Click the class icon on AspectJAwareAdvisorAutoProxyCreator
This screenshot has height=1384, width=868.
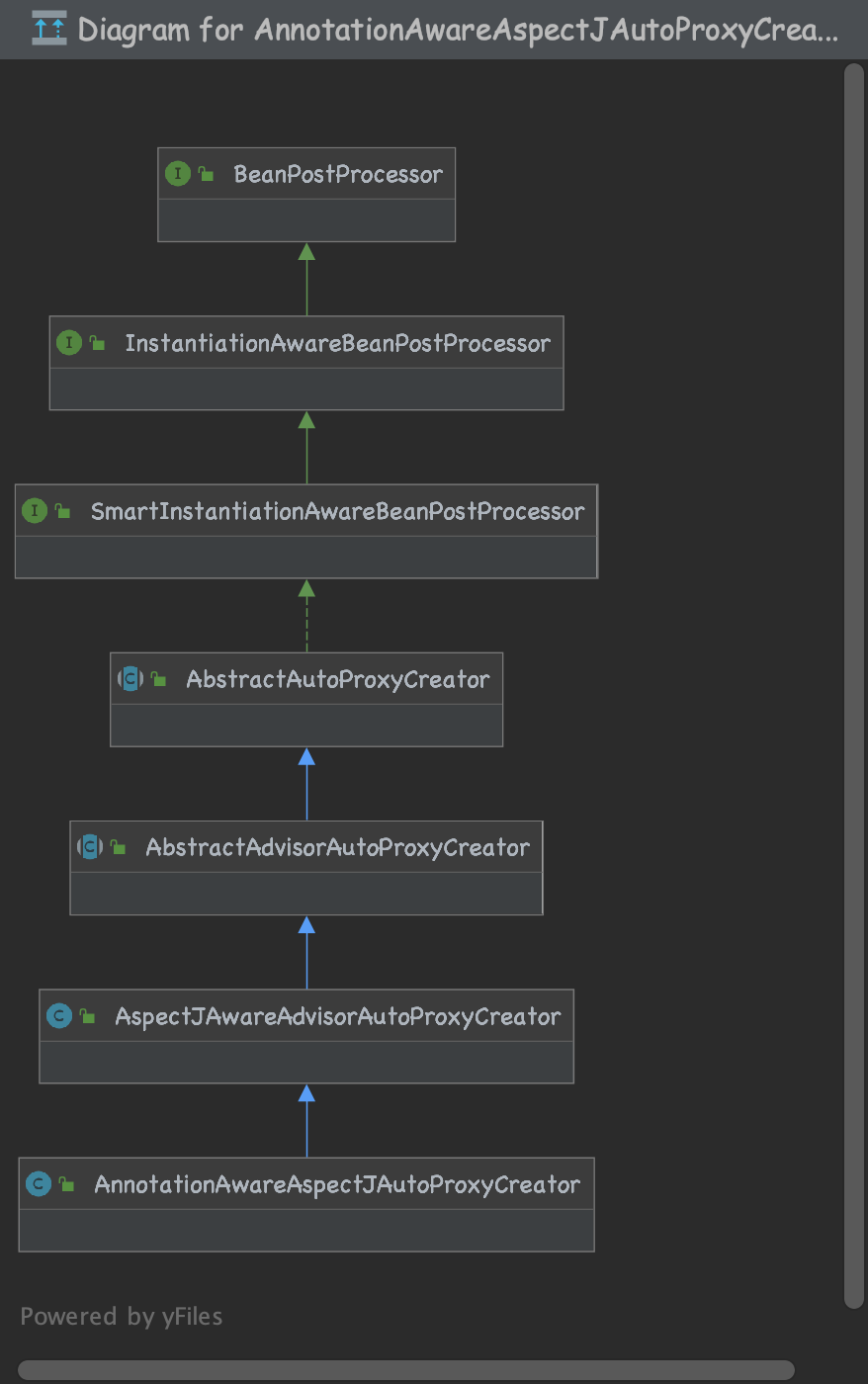(59, 1016)
